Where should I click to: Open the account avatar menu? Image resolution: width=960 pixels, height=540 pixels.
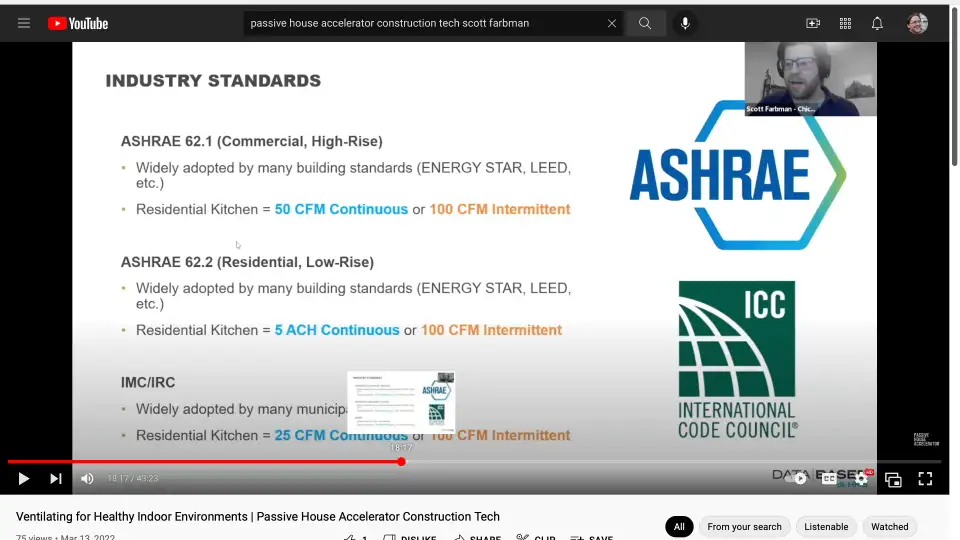click(x=917, y=23)
